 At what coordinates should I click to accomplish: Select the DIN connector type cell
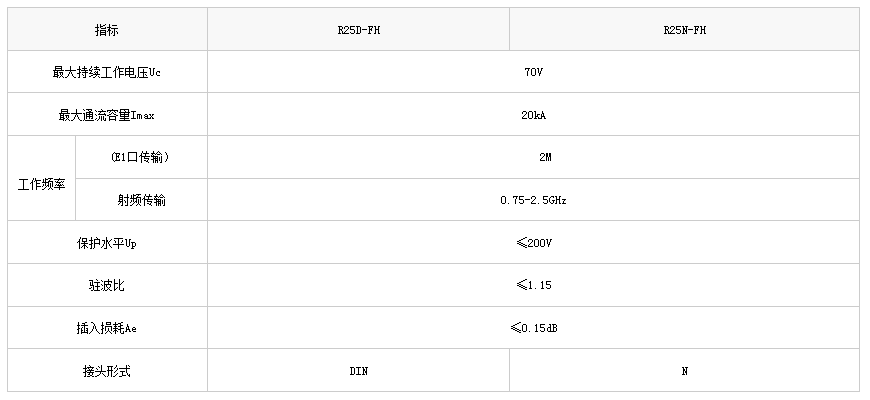[359, 371]
